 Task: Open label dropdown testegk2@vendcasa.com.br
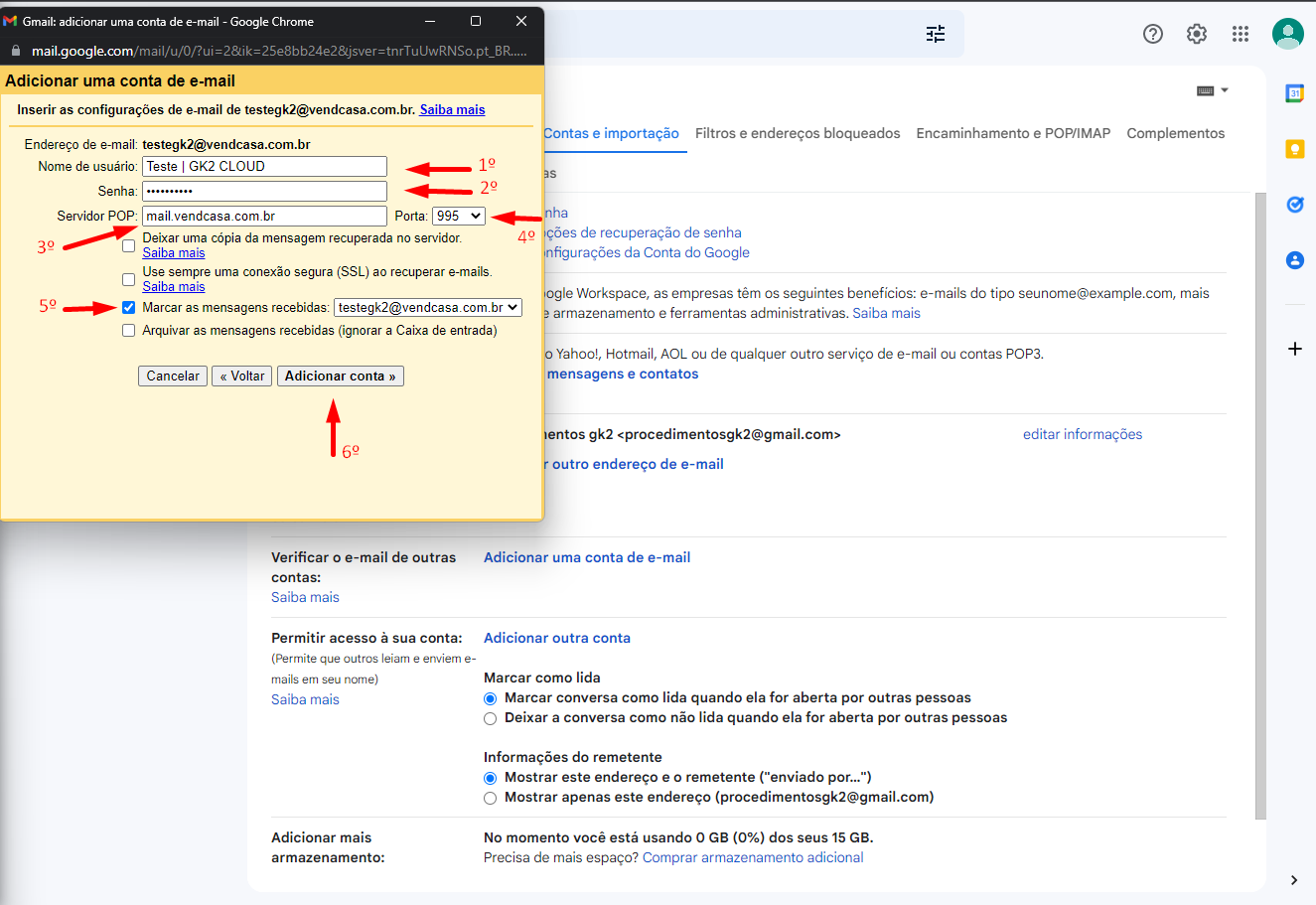[x=428, y=308]
